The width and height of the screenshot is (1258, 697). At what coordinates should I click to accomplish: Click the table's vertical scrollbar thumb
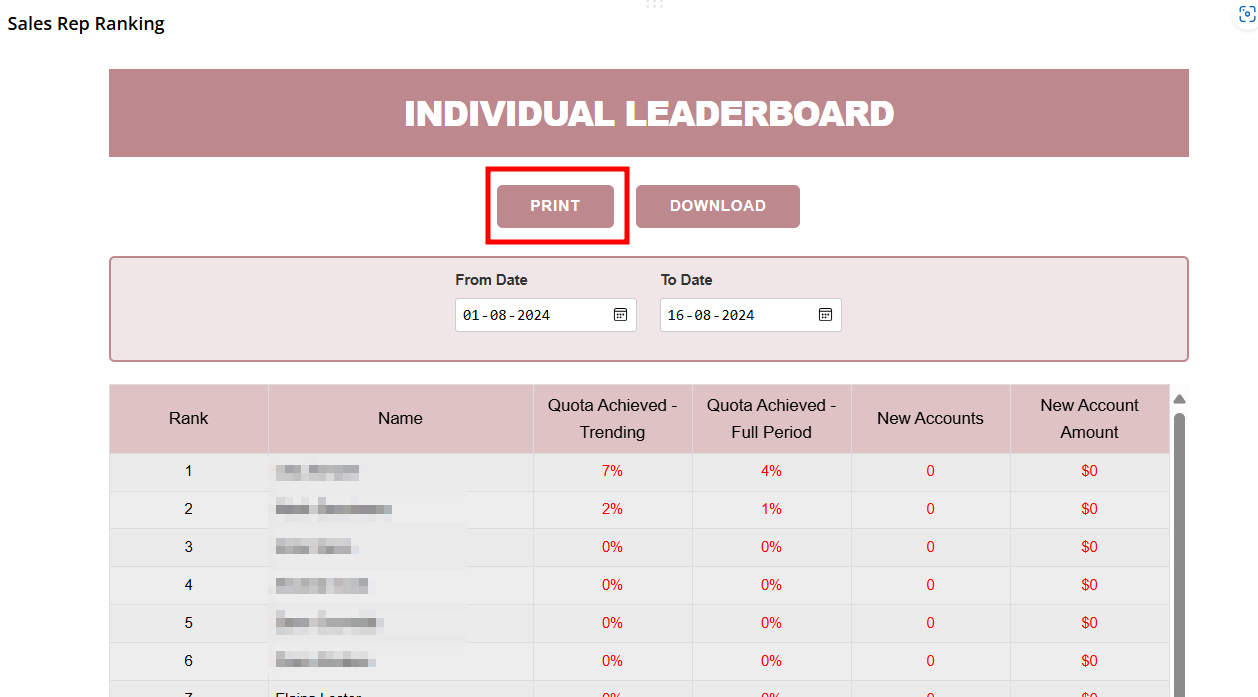(1179, 550)
